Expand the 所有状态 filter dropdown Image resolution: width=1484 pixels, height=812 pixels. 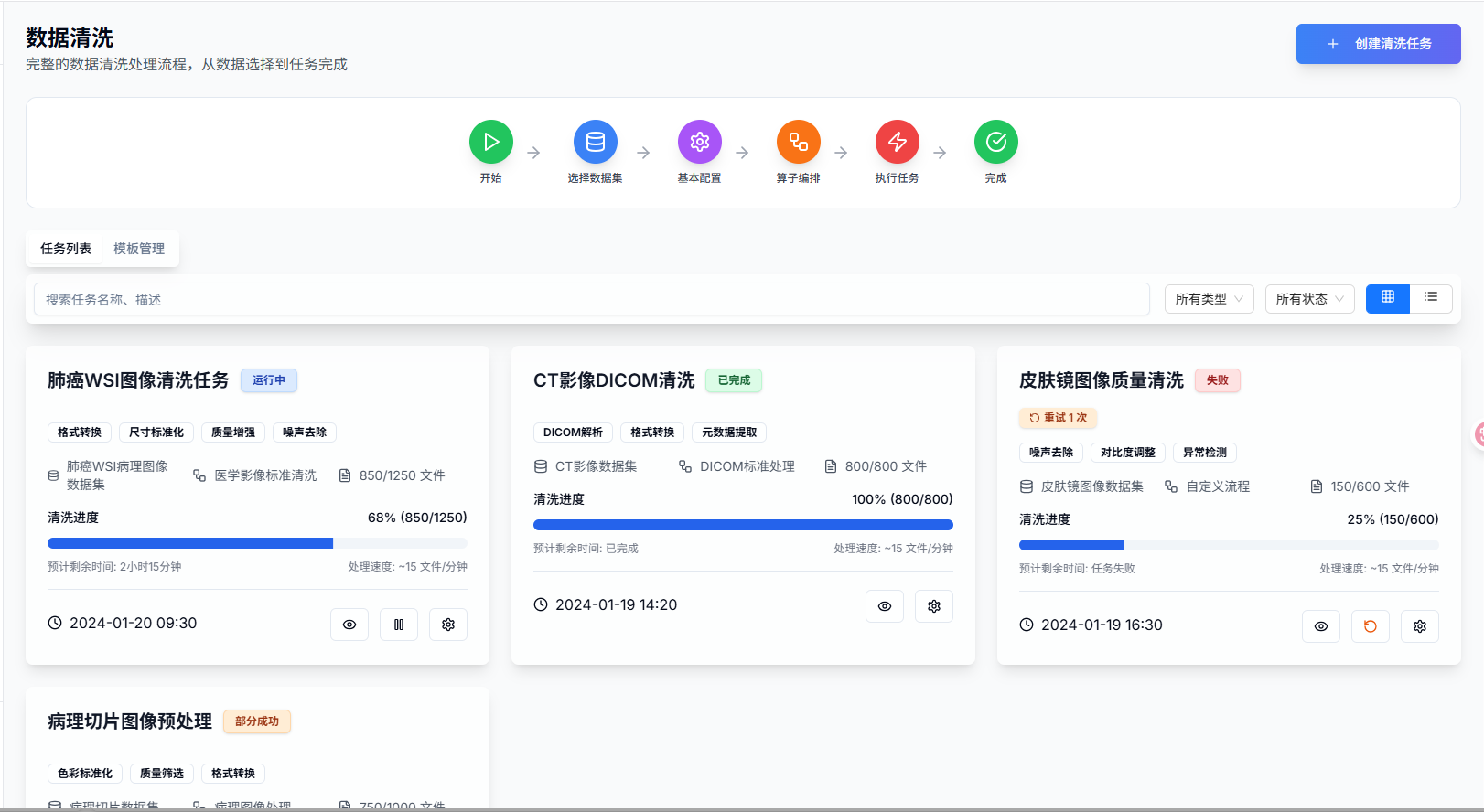point(1309,299)
